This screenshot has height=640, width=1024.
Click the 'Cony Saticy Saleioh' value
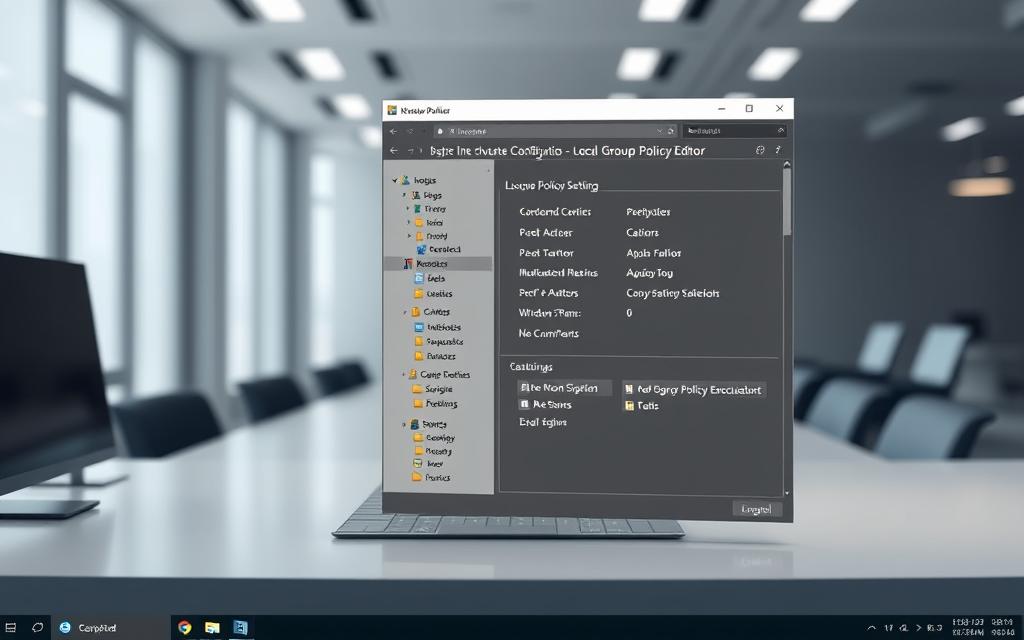[673, 293]
